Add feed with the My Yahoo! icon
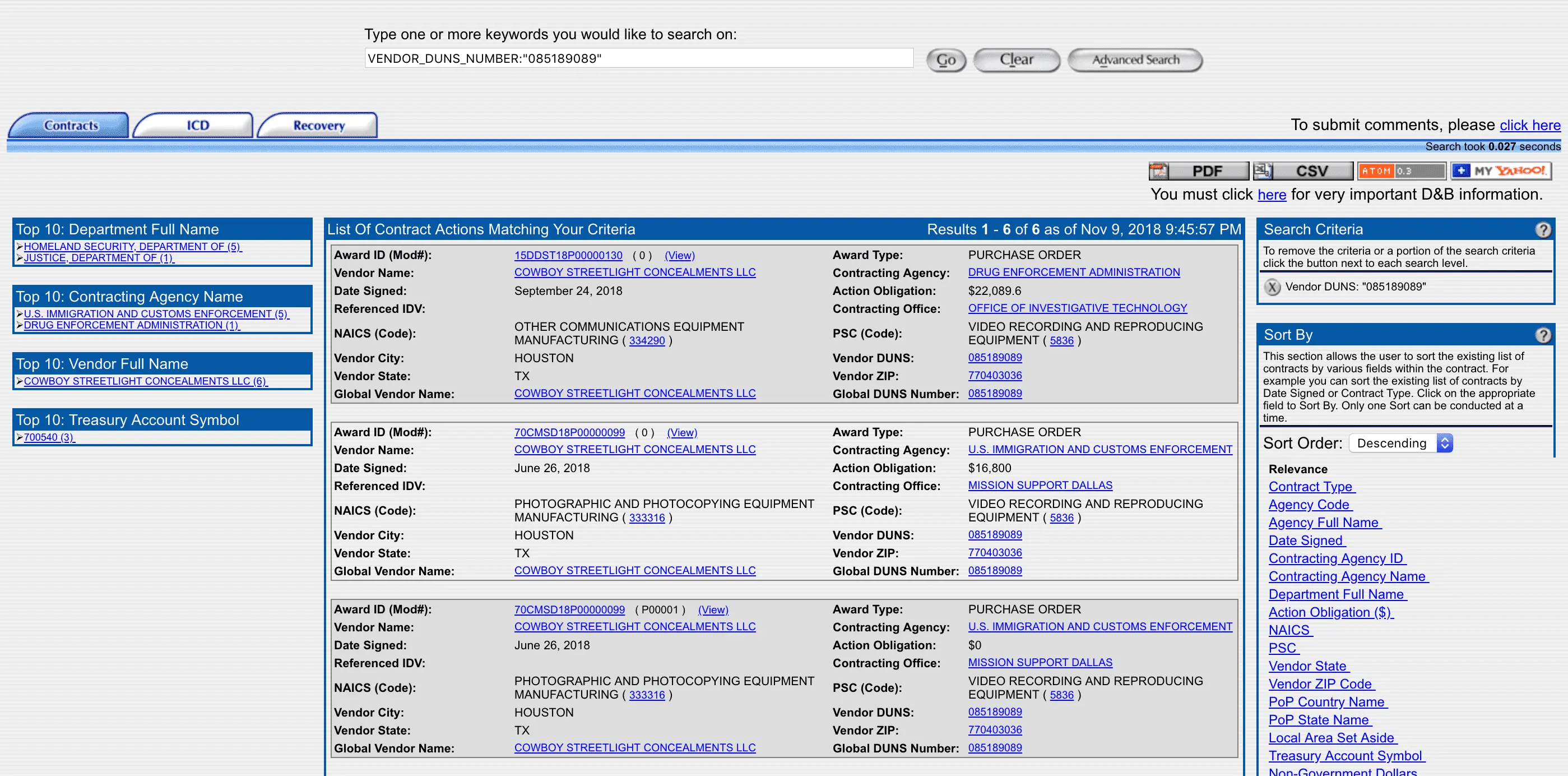 1501,171
